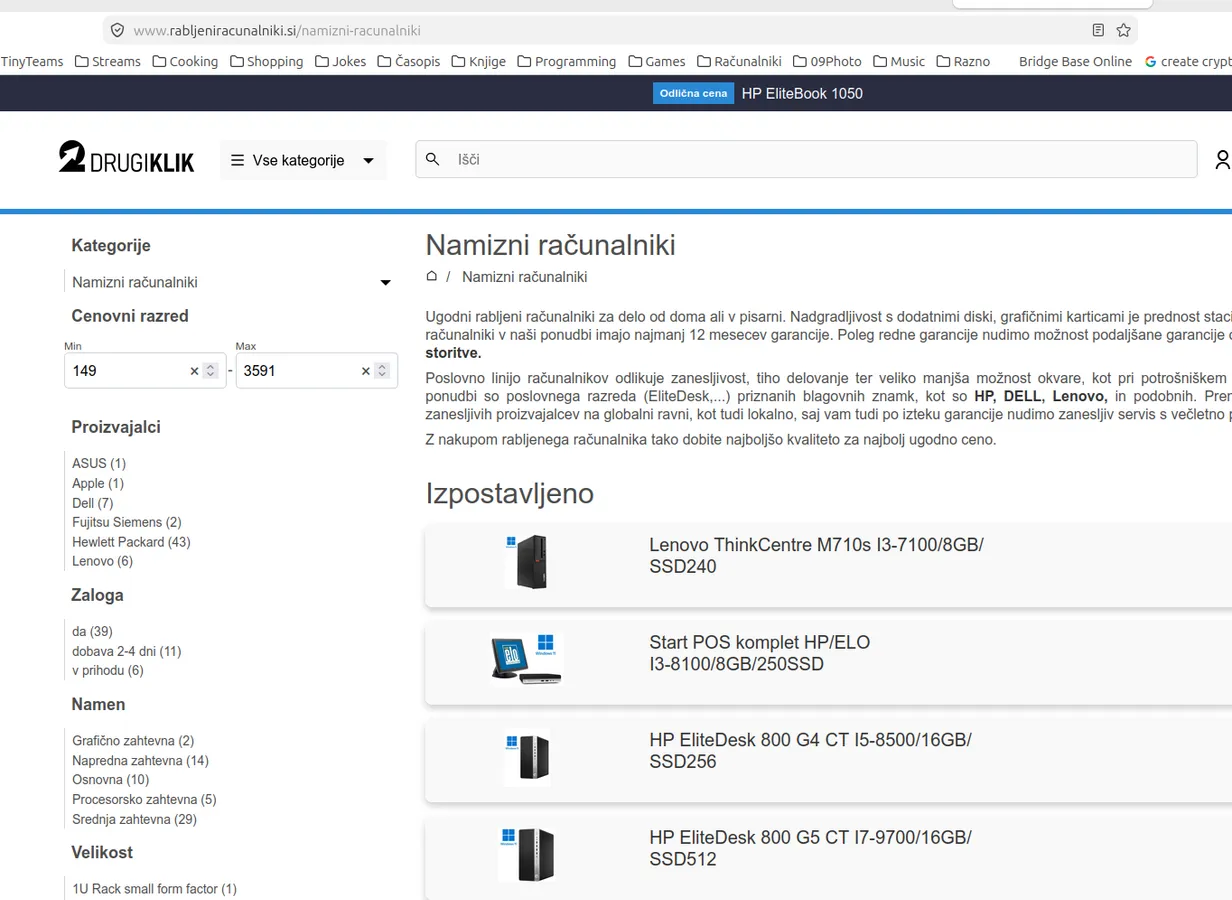The image size is (1232, 900).
Task: Clear the Min price value
Action: coord(194,371)
